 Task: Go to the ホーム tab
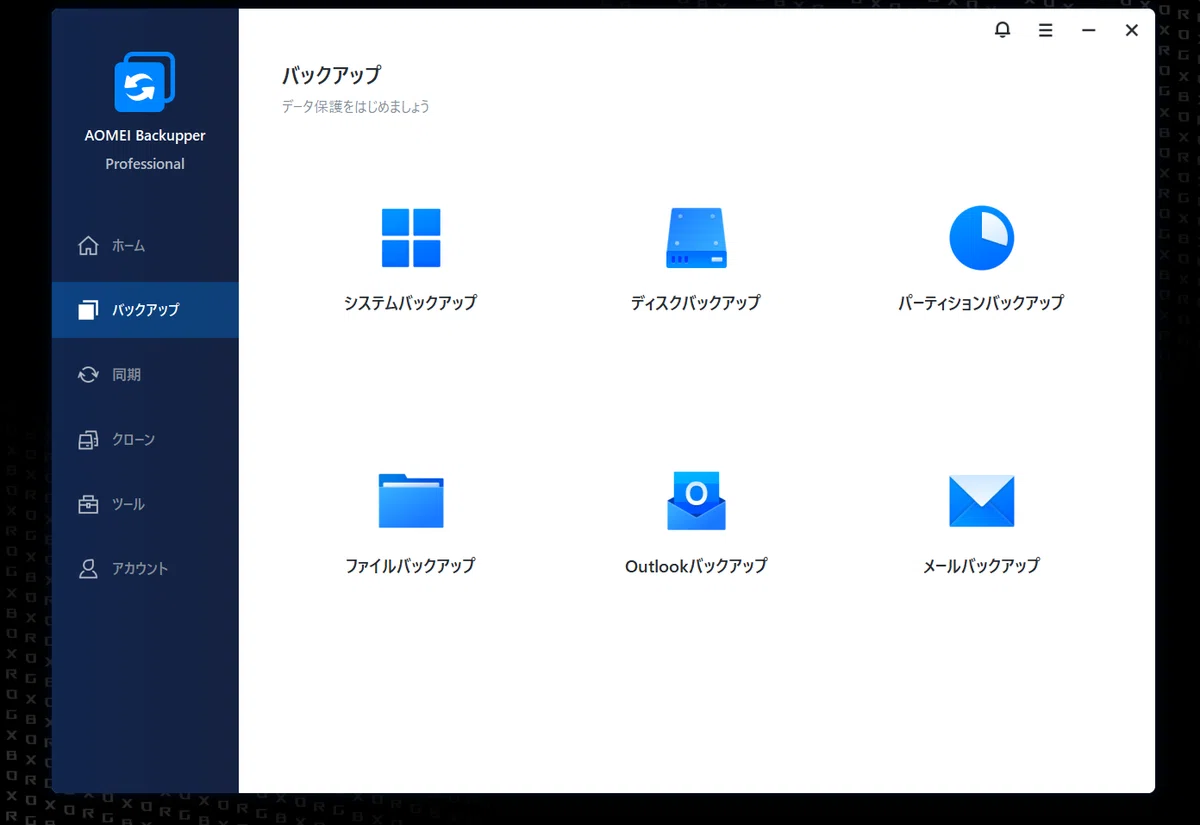click(x=145, y=245)
